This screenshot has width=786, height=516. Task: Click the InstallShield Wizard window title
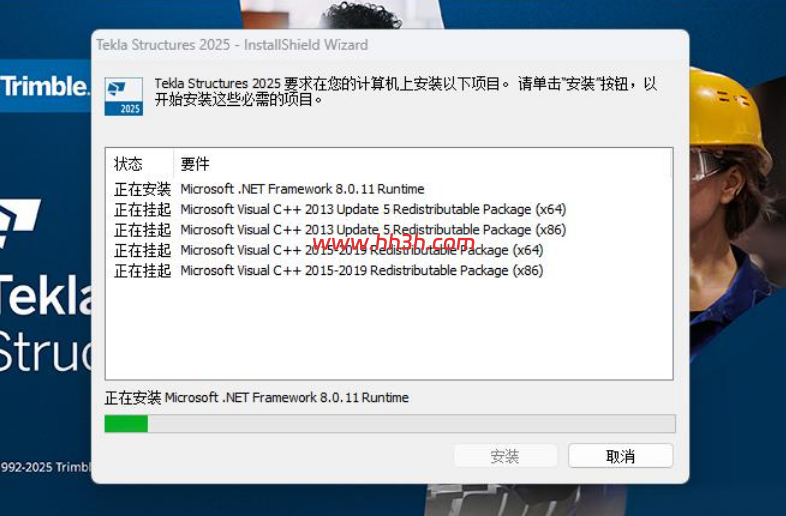coord(232,45)
